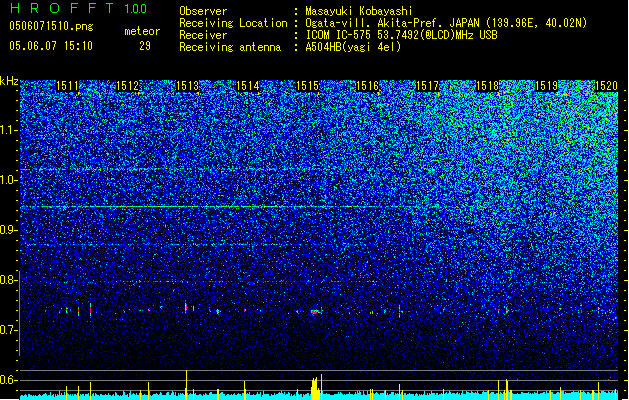629x400 pixels.
Task: Click the HROFFT 1.0.0 title text
Action: coord(78,8)
